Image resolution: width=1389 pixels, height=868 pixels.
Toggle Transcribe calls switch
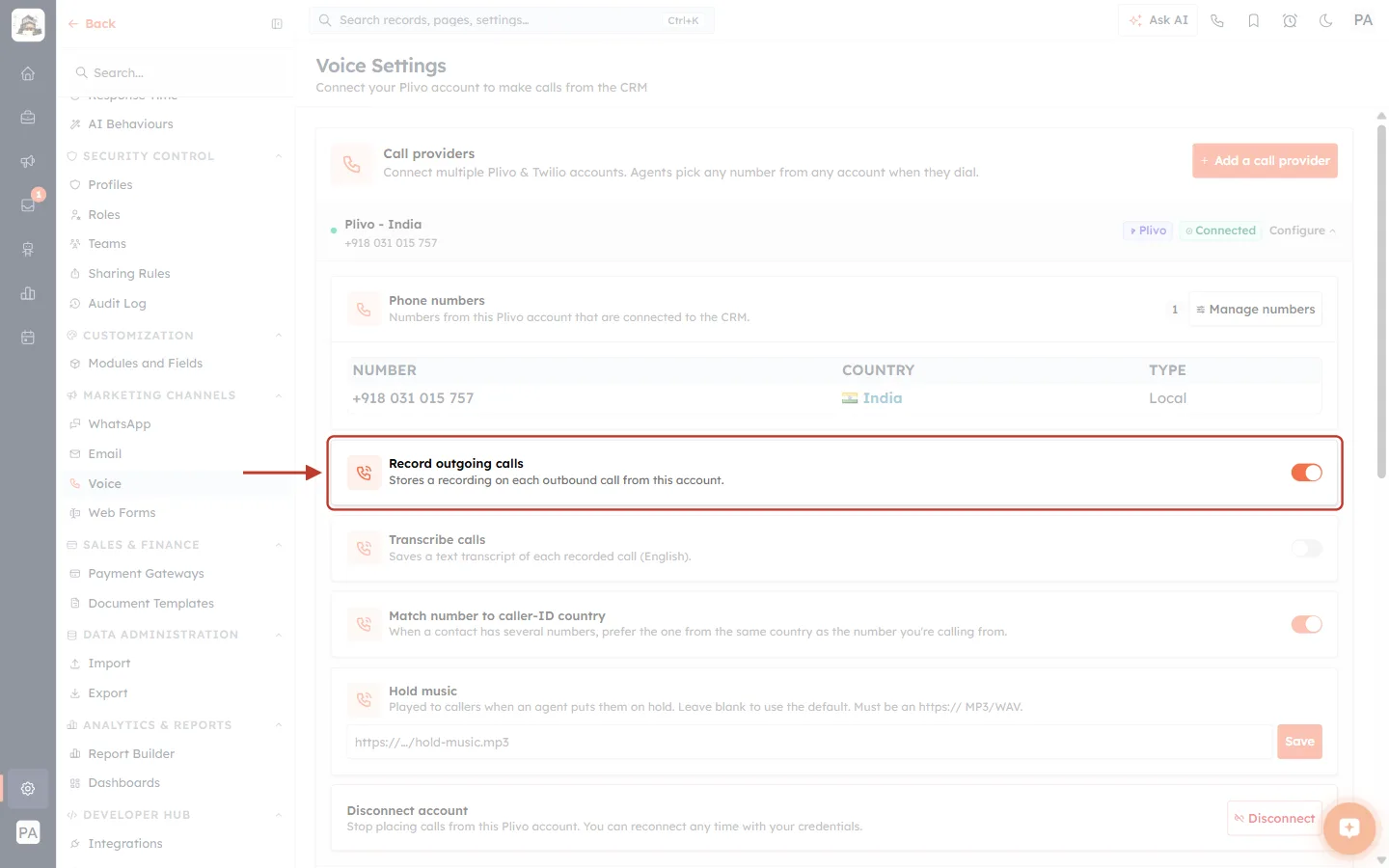[1307, 549]
